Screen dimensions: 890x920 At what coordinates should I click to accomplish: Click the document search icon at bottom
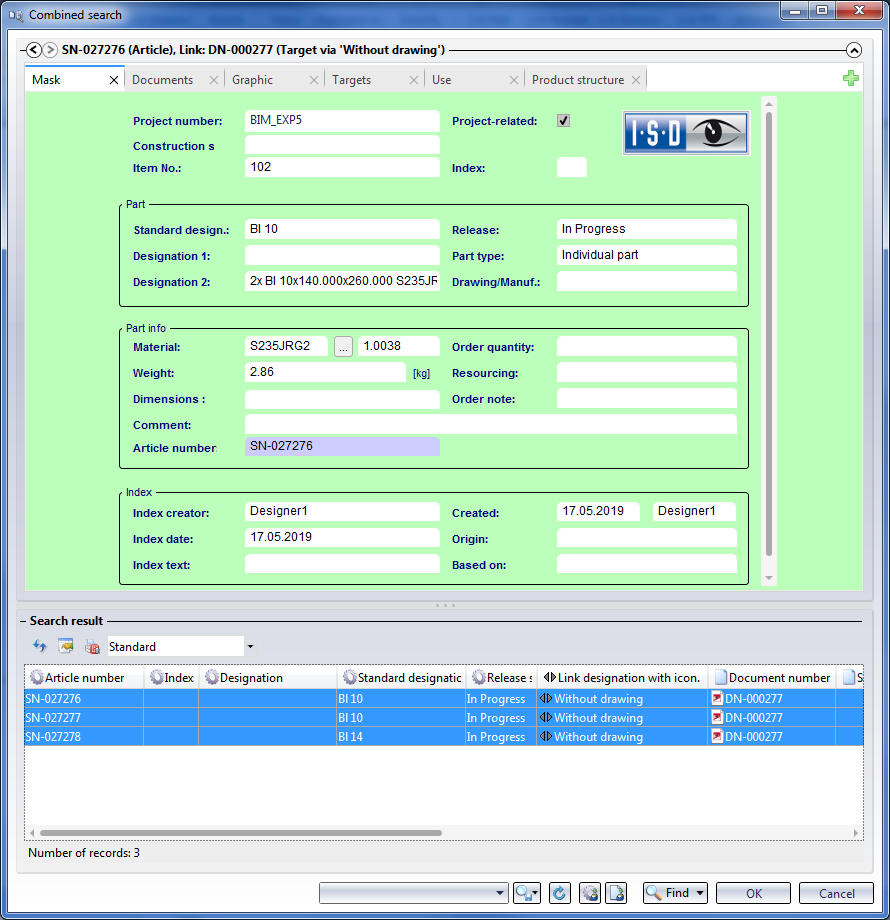coord(617,893)
